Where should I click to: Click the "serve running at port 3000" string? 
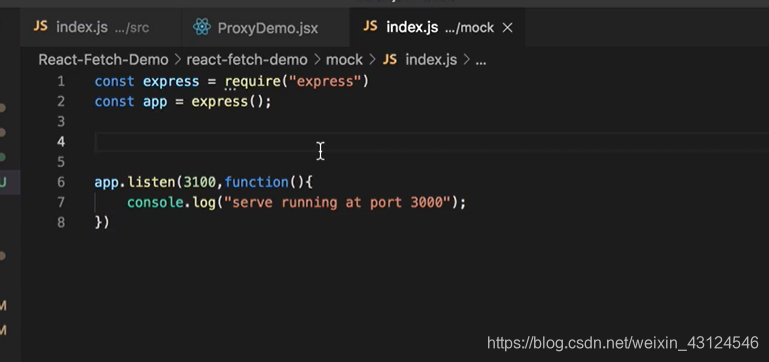[x=337, y=202]
